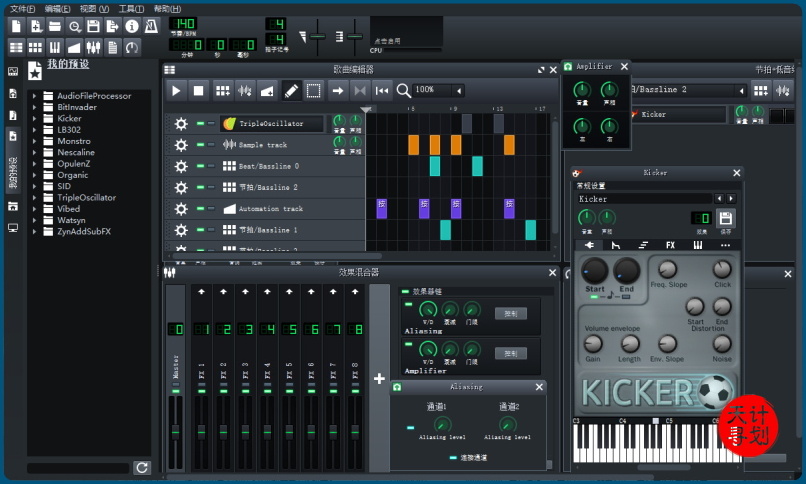The width and height of the screenshot is (806, 484).
Task: Expand the ZynAddSubFX folder in tree
Action: click(34, 232)
